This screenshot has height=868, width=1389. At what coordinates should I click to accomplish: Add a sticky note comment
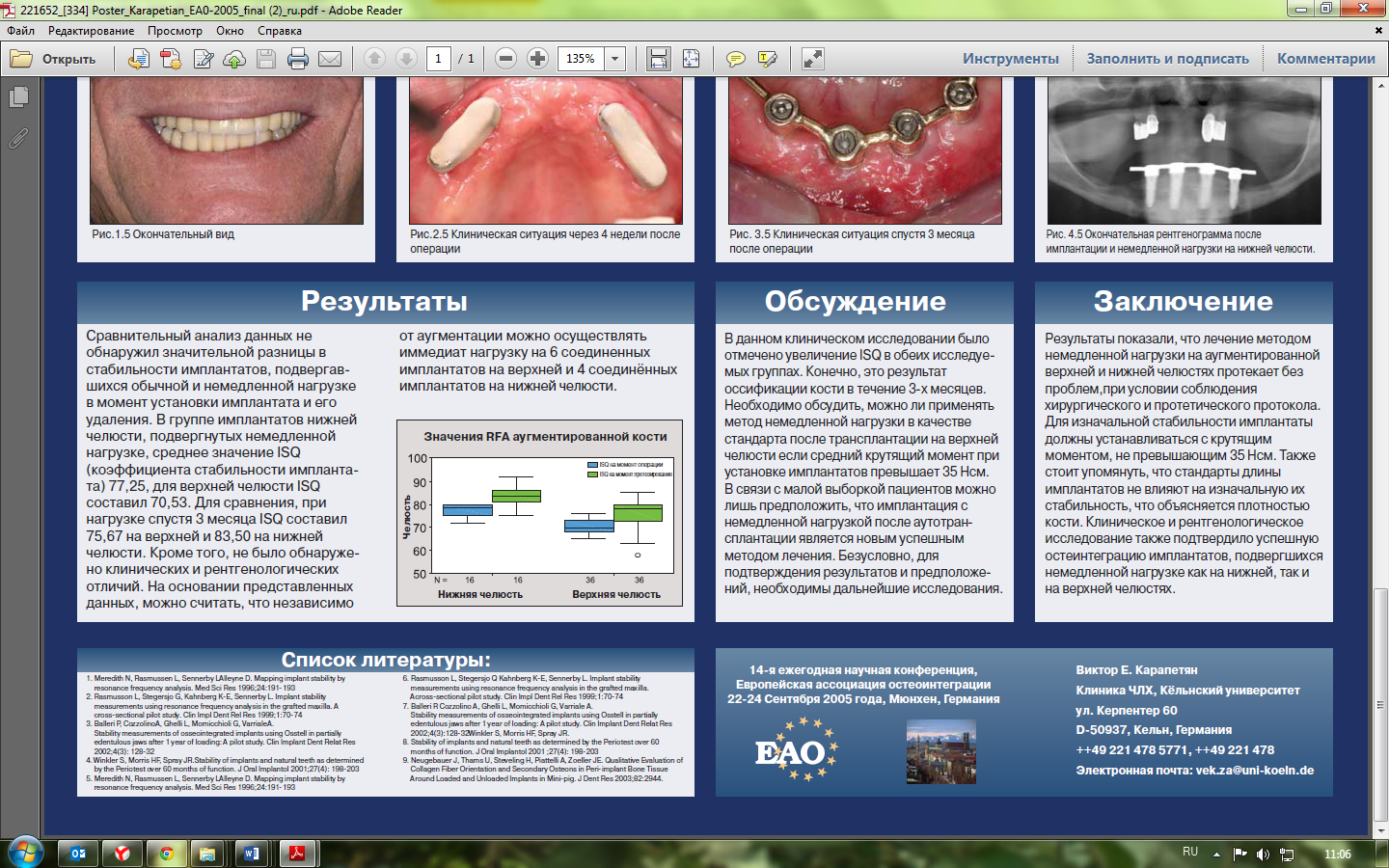[x=735, y=59]
